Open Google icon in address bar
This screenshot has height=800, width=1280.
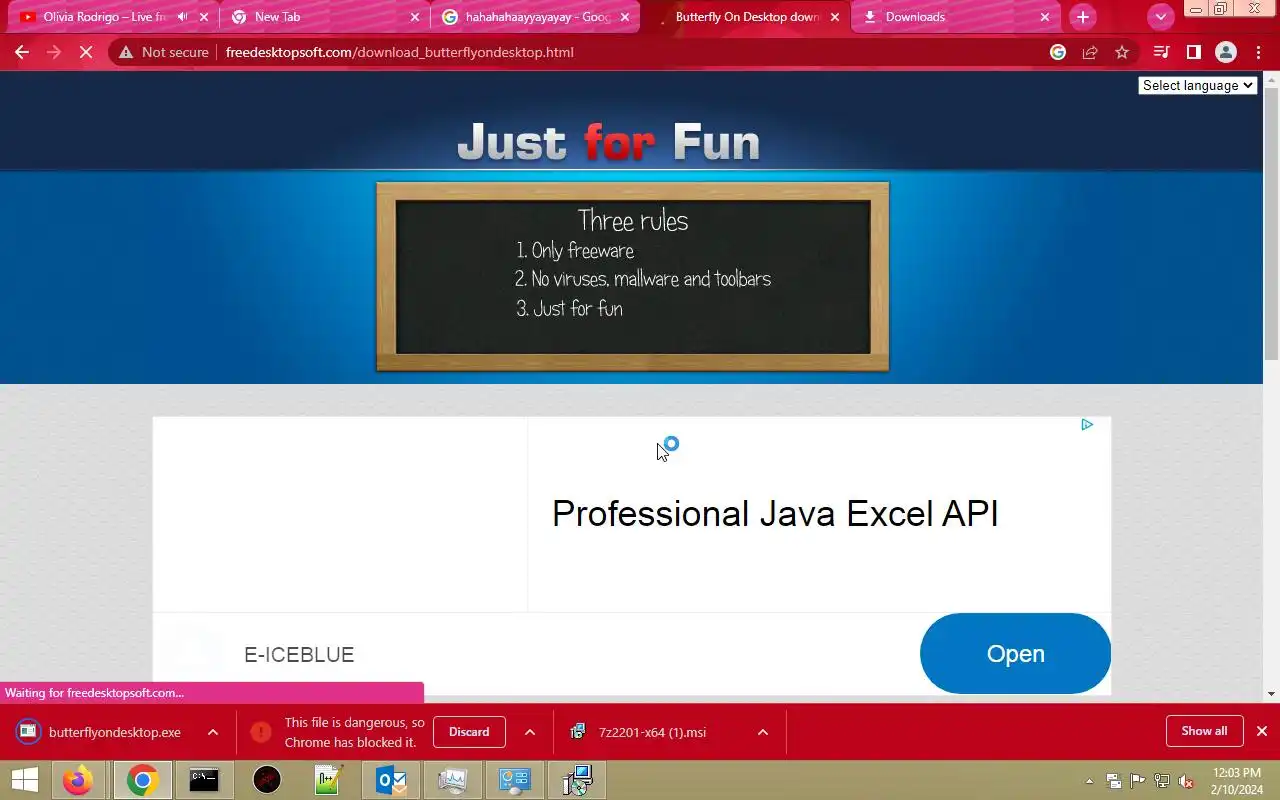1058,52
